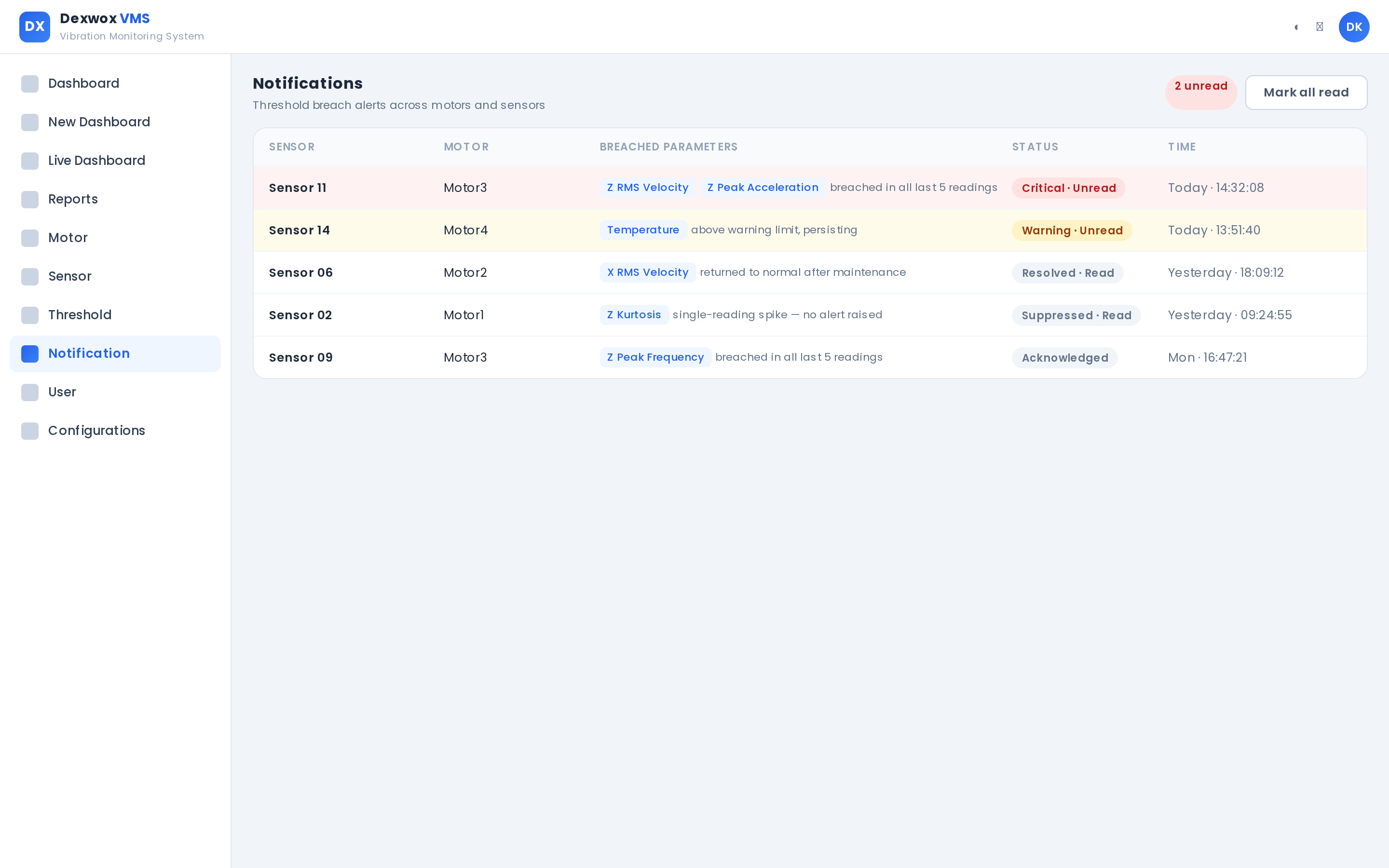Click Motor3 in the Sensor 11 row
Viewport: 1389px width, 868px height.
point(465,188)
